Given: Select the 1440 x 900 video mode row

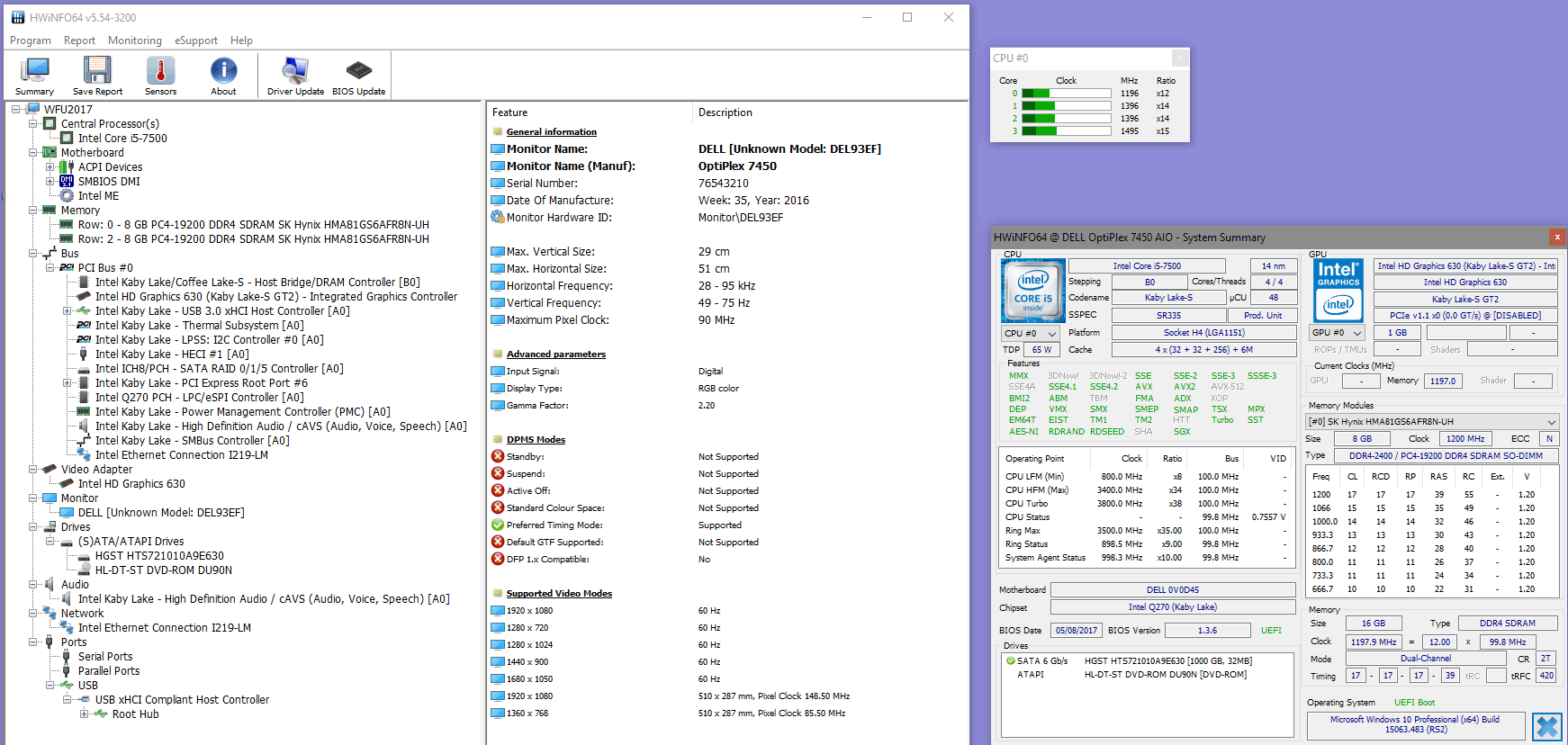Looking at the screenshot, I should click(x=727, y=662).
